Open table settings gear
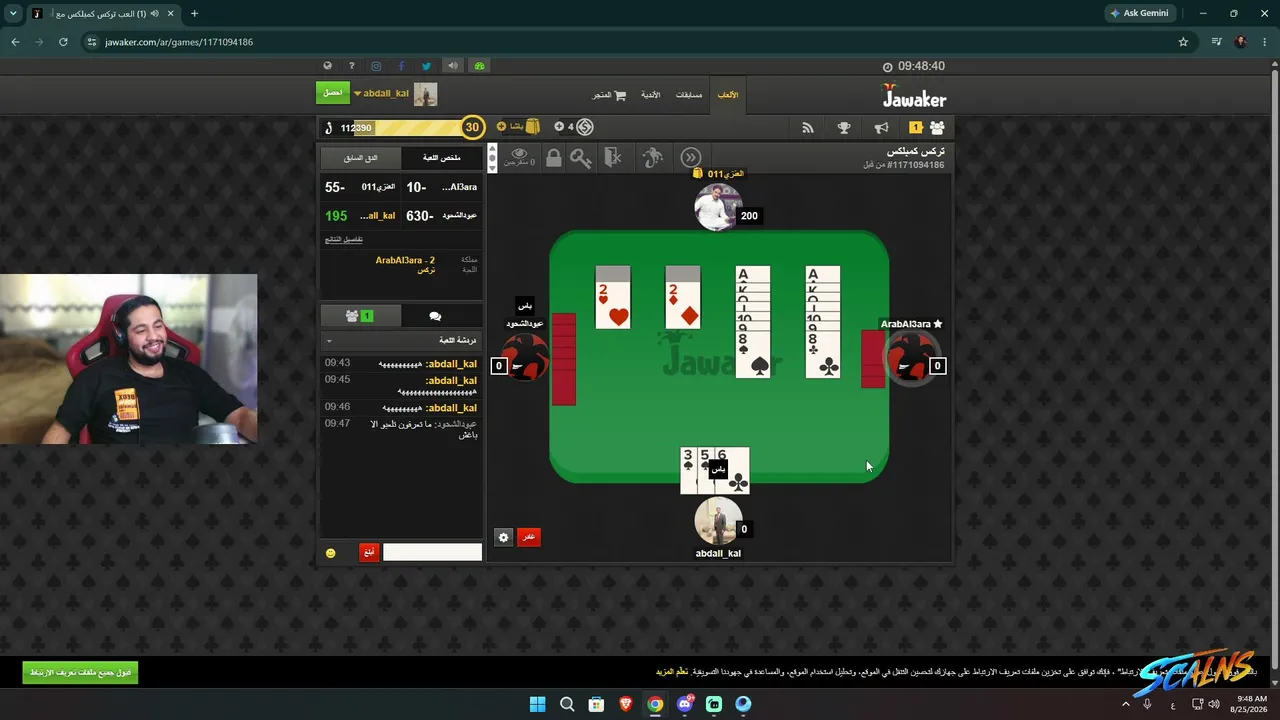This screenshot has height=720, width=1280. pyautogui.click(x=503, y=537)
